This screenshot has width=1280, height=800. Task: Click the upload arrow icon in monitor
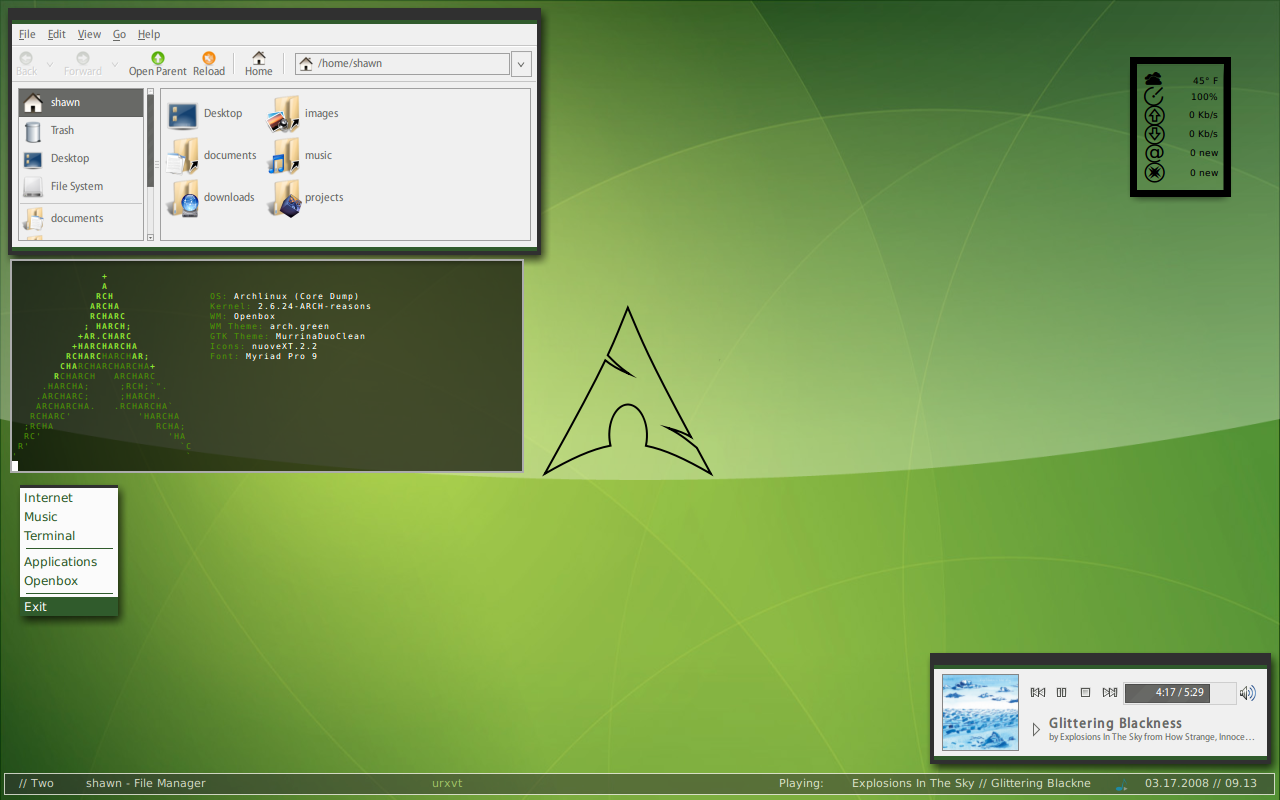[1154, 115]
